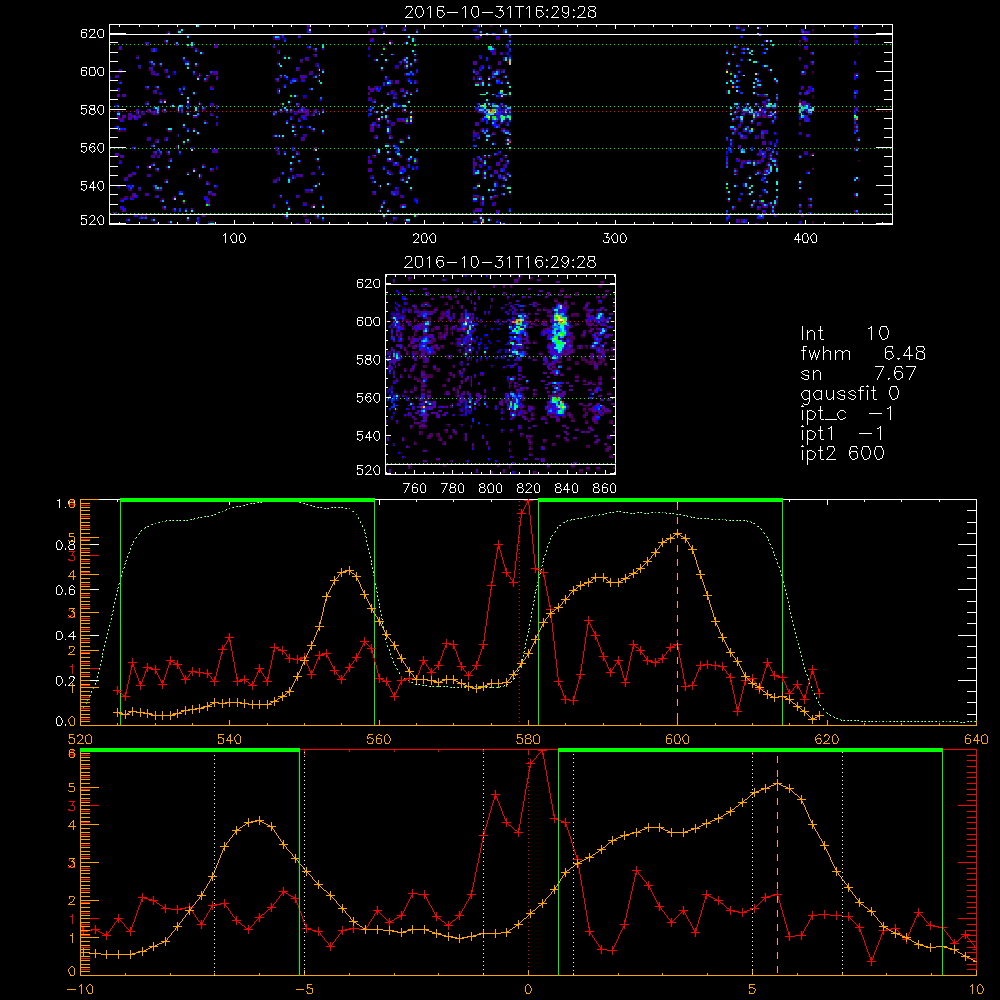1000x1000 pixels.
Task: Click x-axis label 580 in upper profile plot
Action: (x=528, y=739)
